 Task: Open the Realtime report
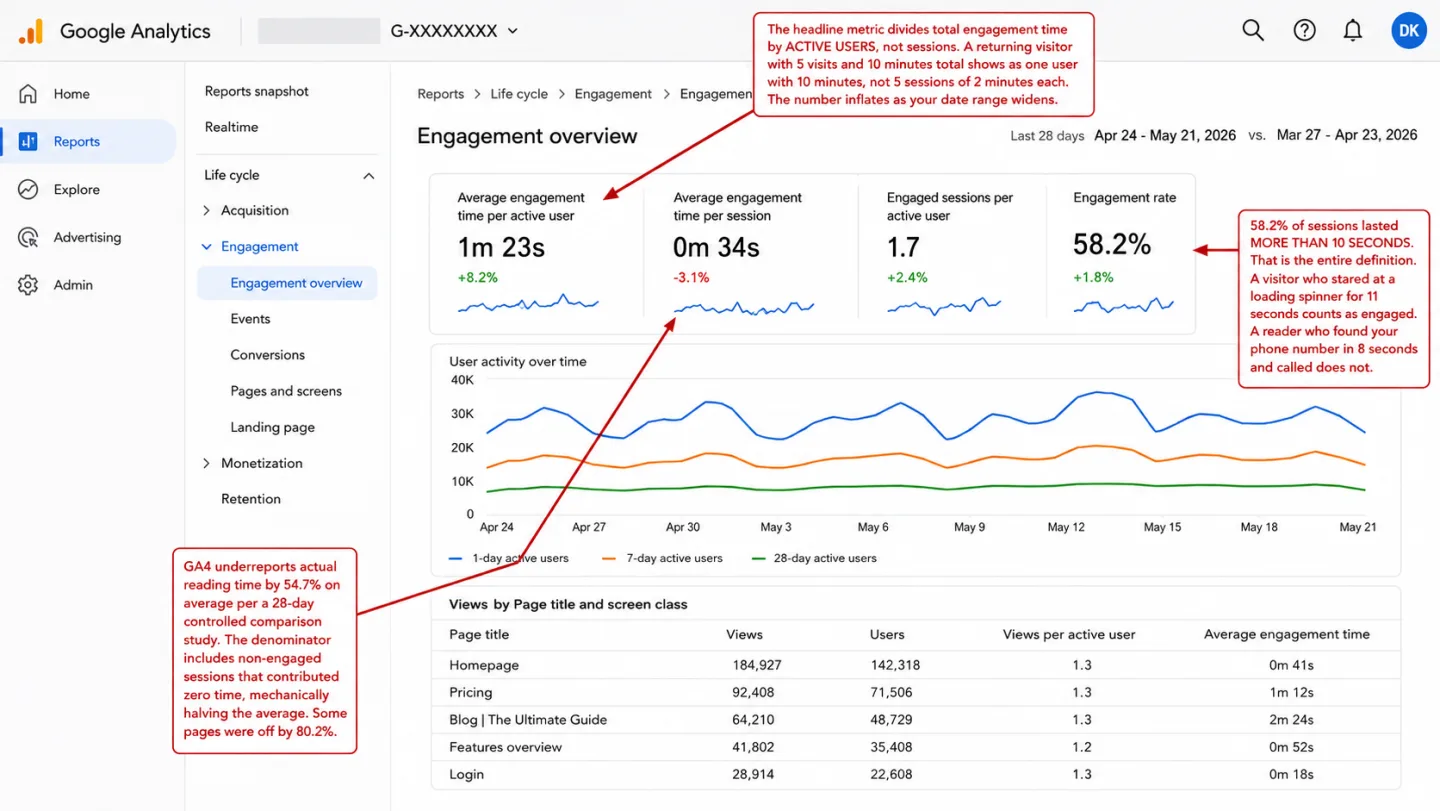[x=231, y=127]
